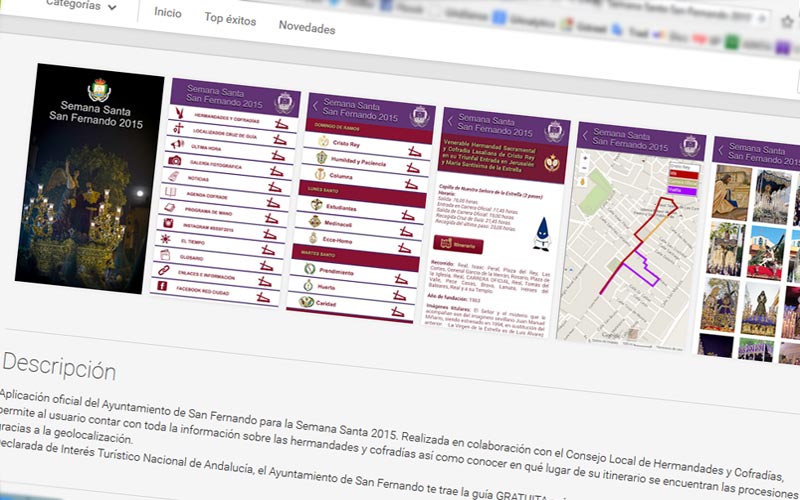Click the map zoom-out minus button
Screen dimensions: 800x500
pyautogui.click(x=584, y=168)
